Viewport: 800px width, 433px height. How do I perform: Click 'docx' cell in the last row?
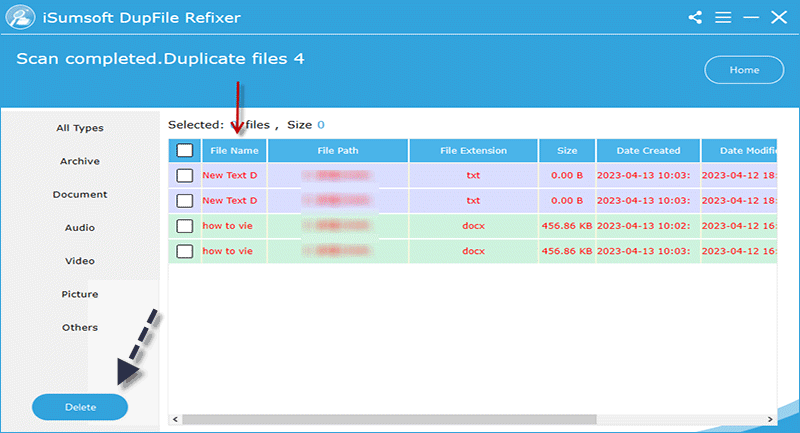pos(473,251)
